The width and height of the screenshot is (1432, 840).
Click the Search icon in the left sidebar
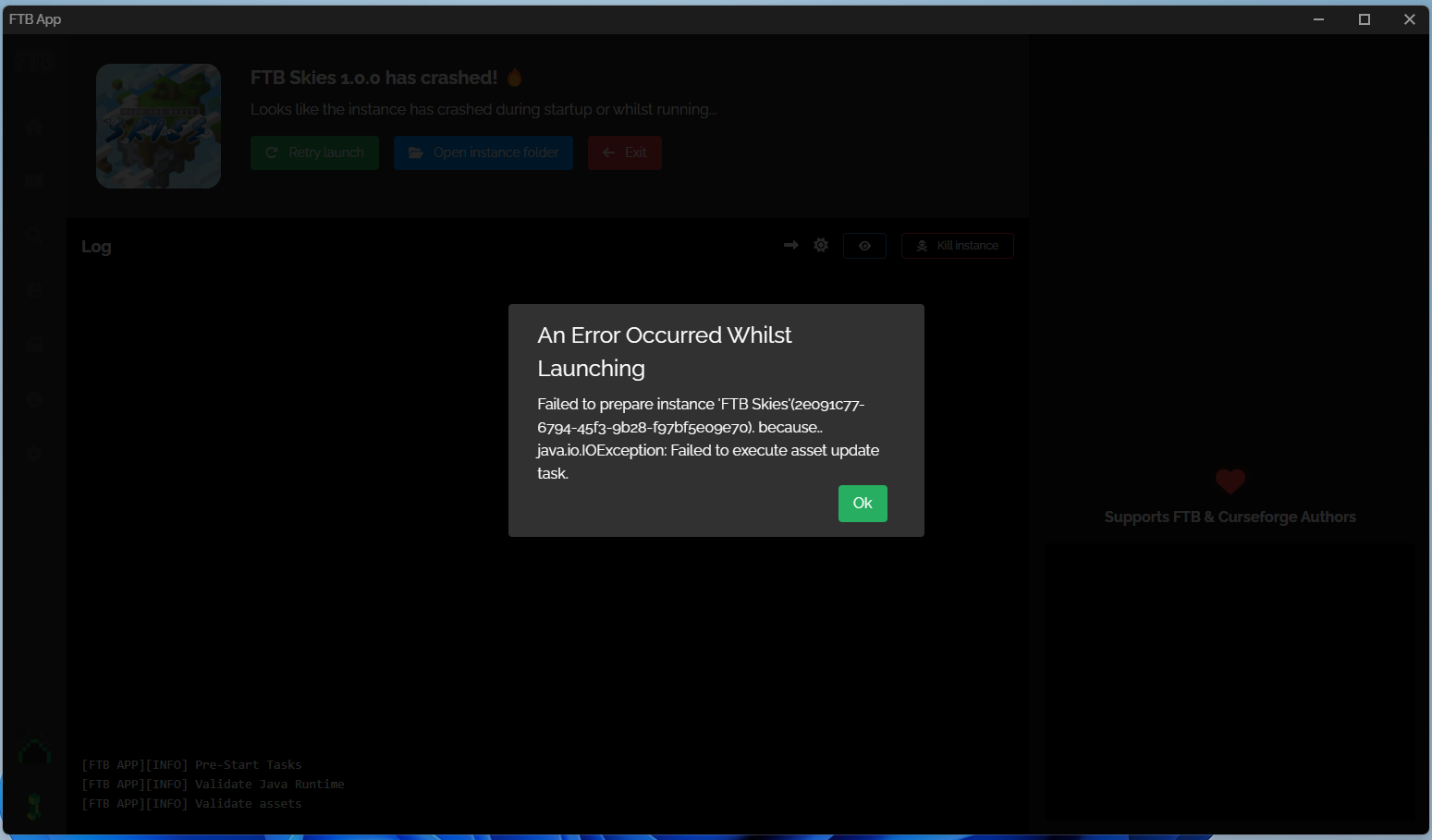point(33,236)
